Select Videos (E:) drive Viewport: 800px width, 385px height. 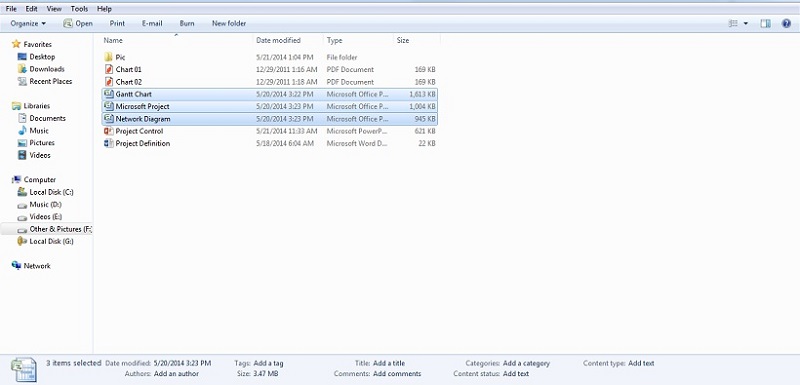point(45,217)
